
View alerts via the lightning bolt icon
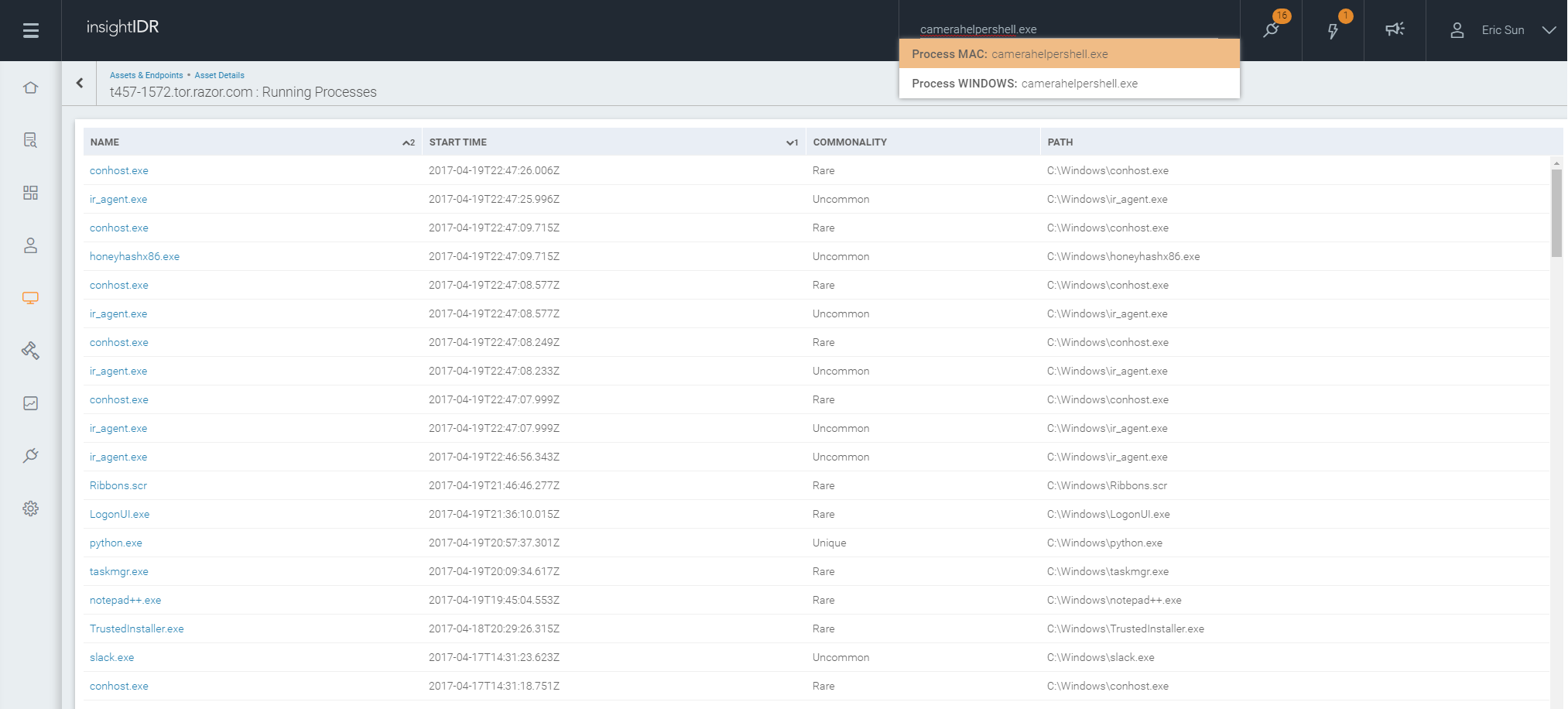[1333, 30]
